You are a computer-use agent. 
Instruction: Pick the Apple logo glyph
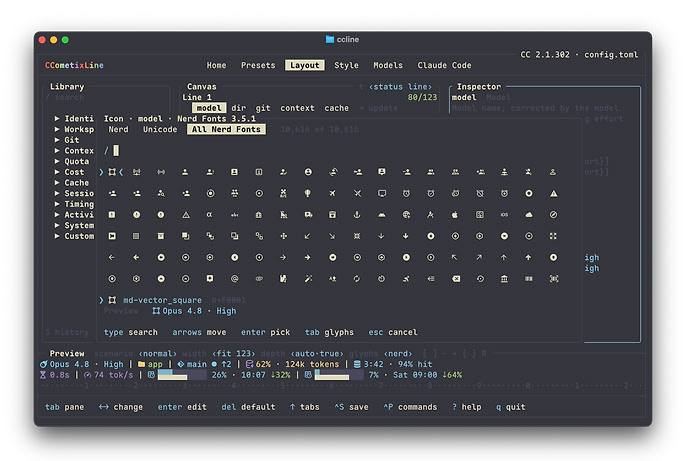click(455, 215)
